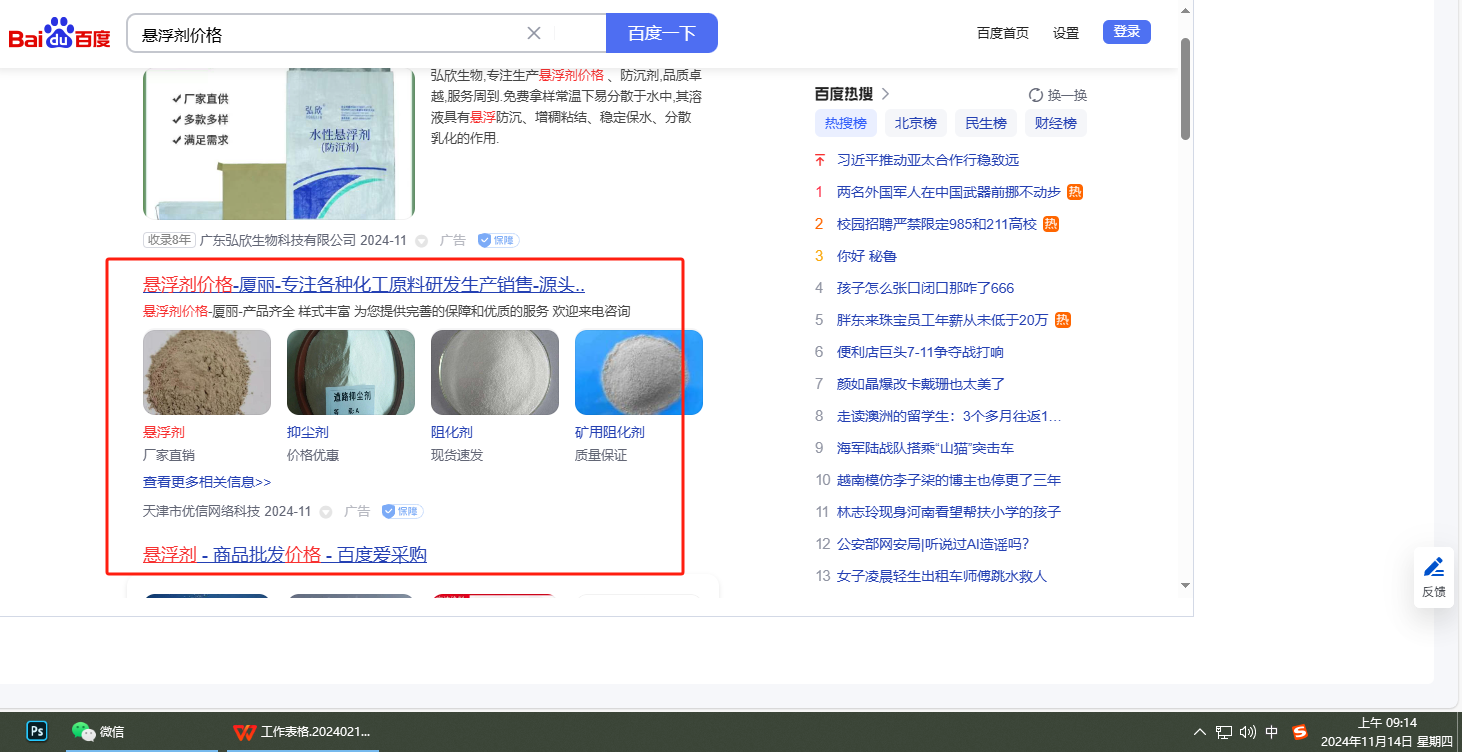Click the 保障 badge beside 广东弘欣生物科技

[498, 240]
